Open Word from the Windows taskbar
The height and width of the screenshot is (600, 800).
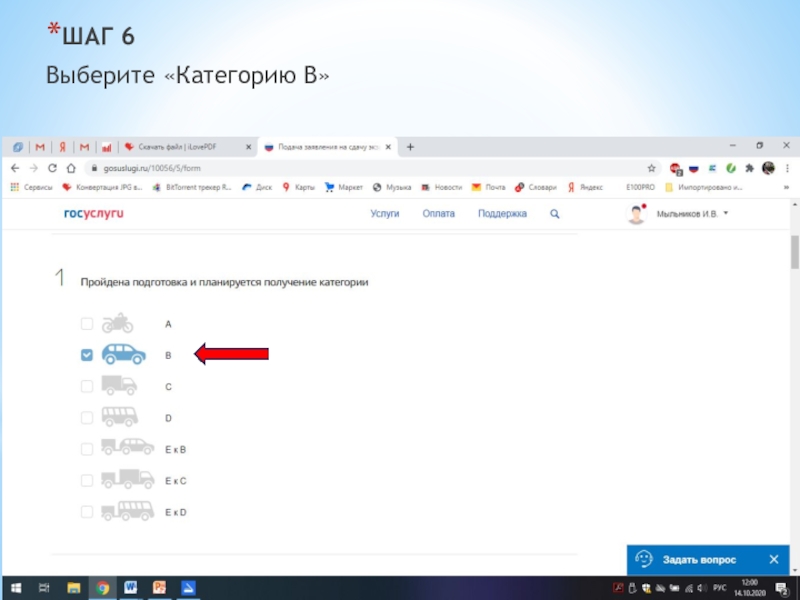click(x=130, y=587)
